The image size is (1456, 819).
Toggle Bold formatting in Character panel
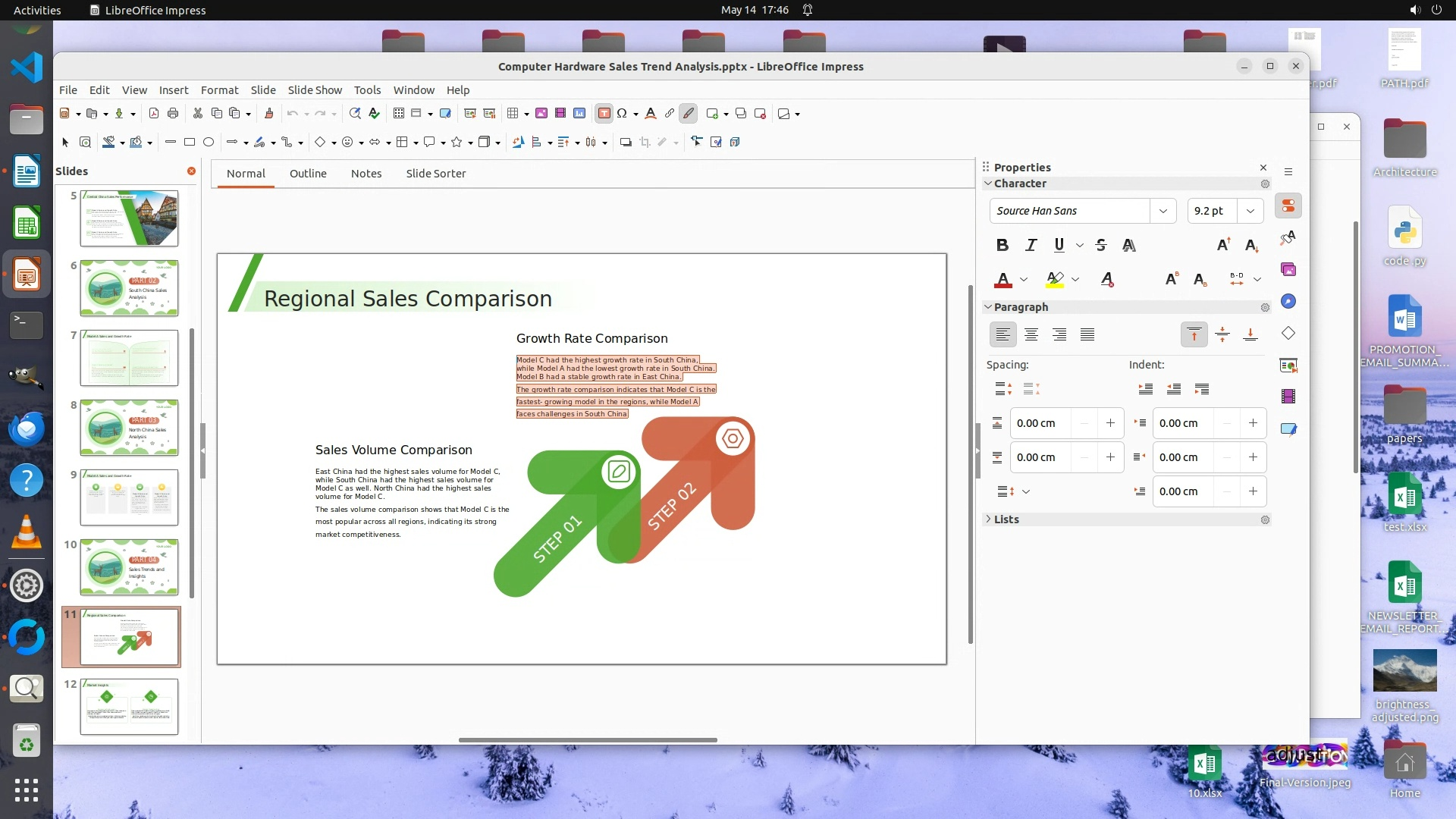coord(1002,245)
